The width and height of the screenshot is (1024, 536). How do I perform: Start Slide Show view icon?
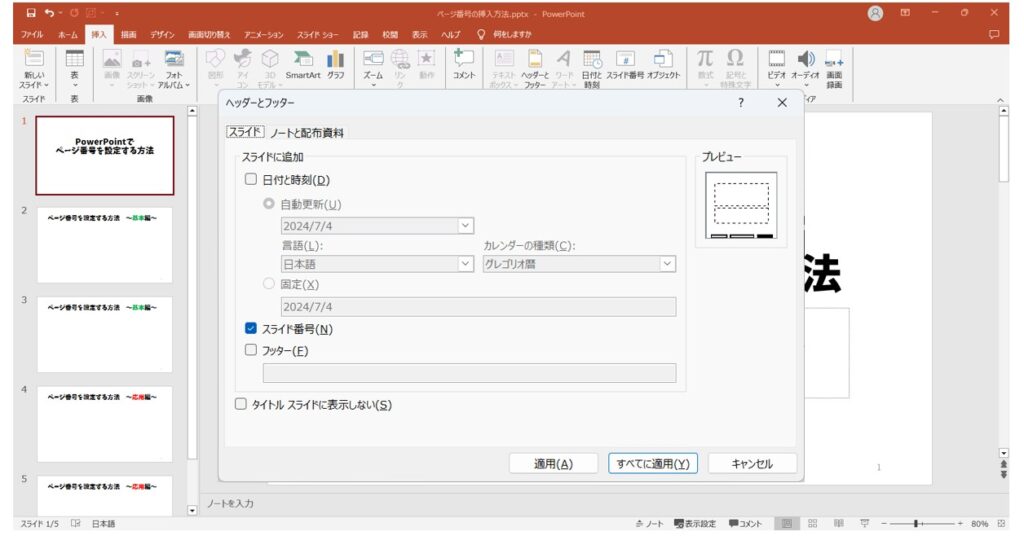(865, 524)
